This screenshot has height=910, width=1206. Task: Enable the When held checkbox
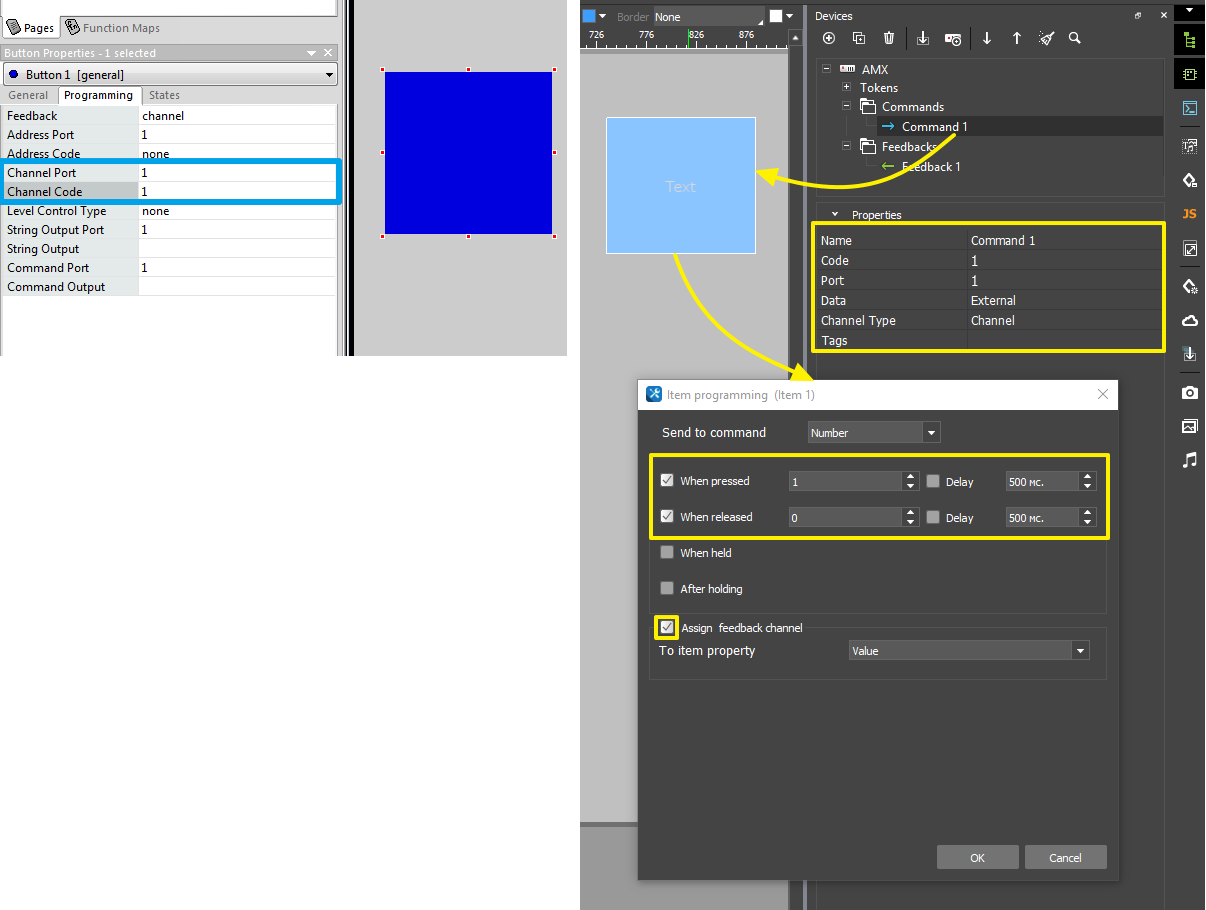[667, 553]
